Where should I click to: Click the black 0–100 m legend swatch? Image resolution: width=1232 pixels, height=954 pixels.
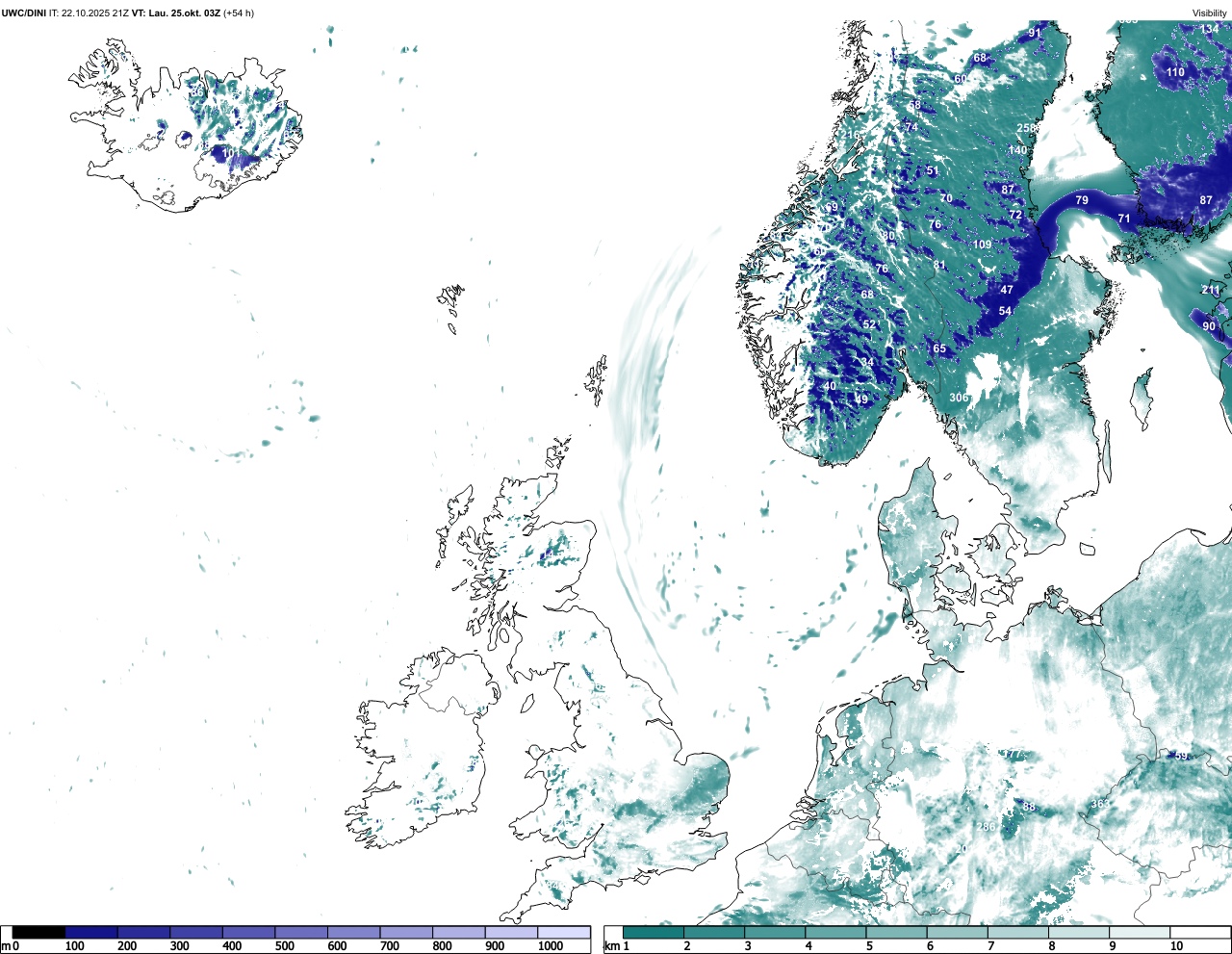pos(39,932)
